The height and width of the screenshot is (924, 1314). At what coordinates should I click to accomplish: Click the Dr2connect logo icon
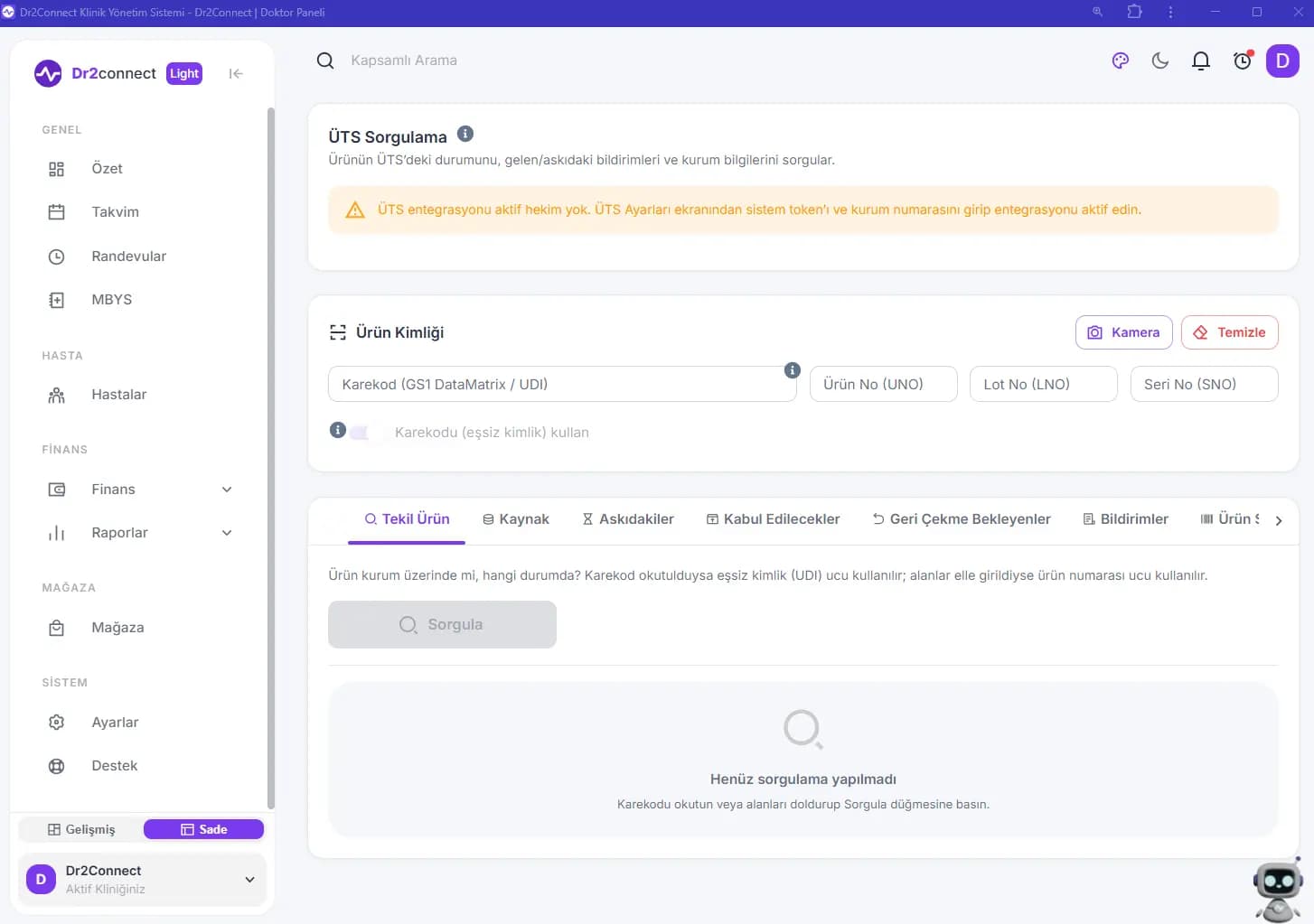(x=48, y=73)
